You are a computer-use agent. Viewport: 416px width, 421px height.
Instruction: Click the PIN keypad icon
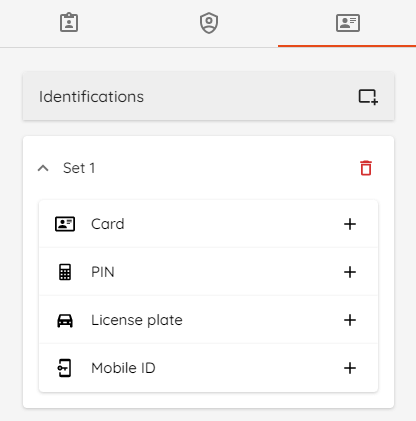(x=65, y=272)
